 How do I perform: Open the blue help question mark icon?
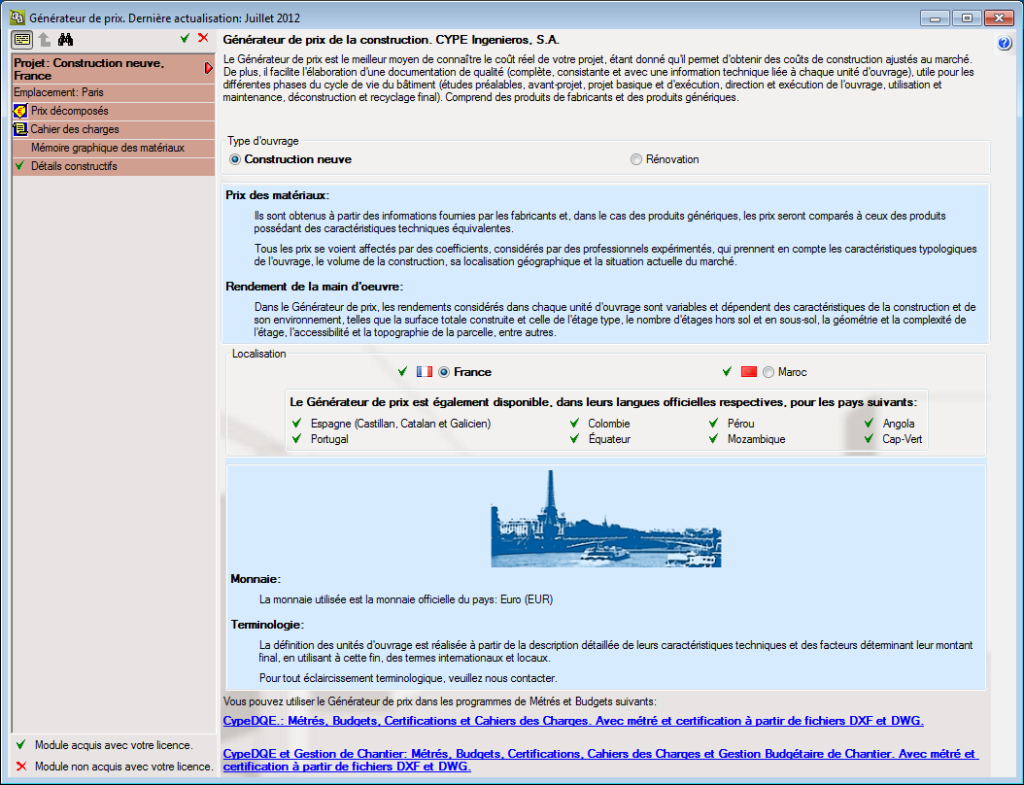pos(1004,44)
